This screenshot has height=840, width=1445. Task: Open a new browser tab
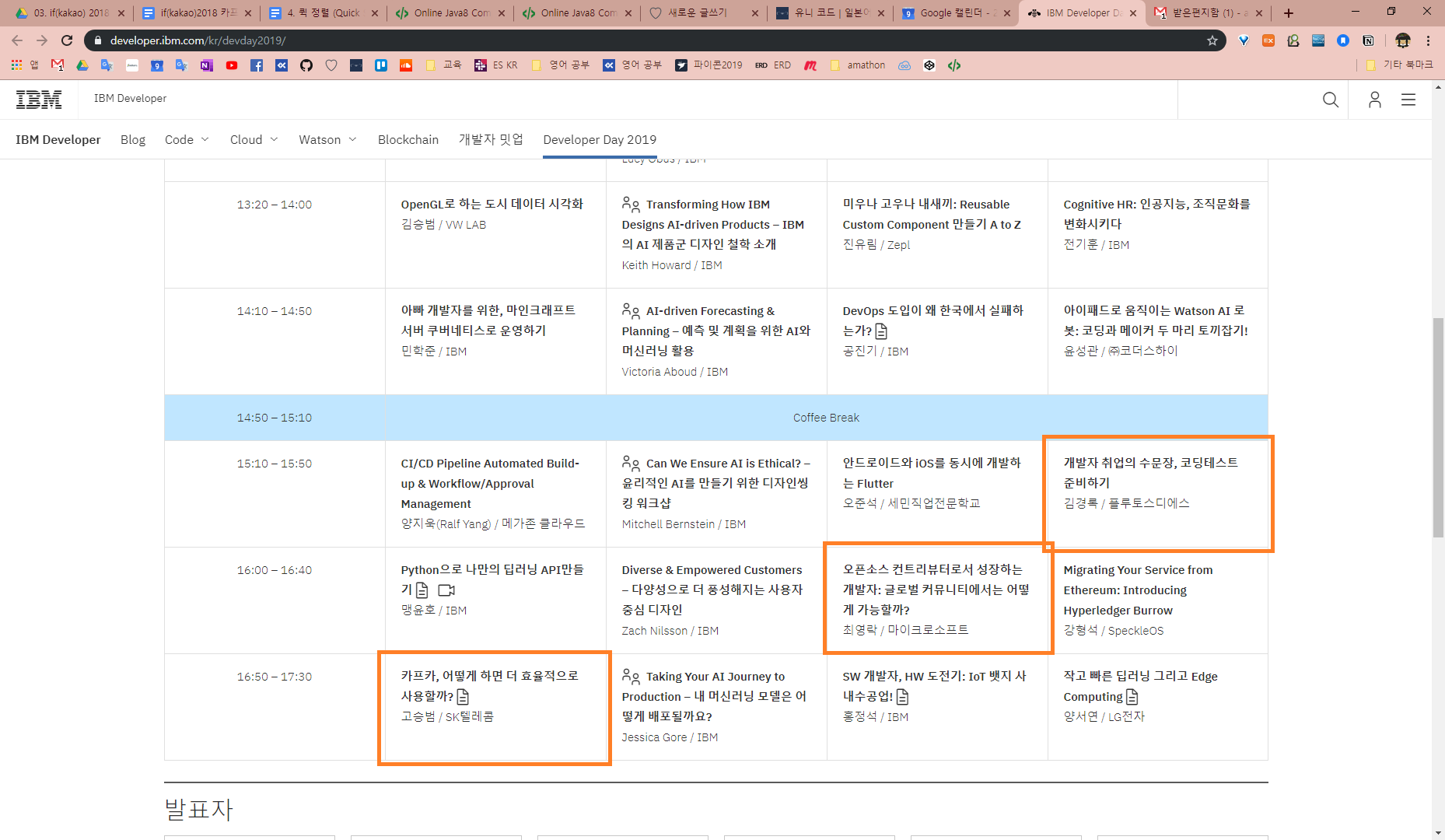(x=1289, y=13)
